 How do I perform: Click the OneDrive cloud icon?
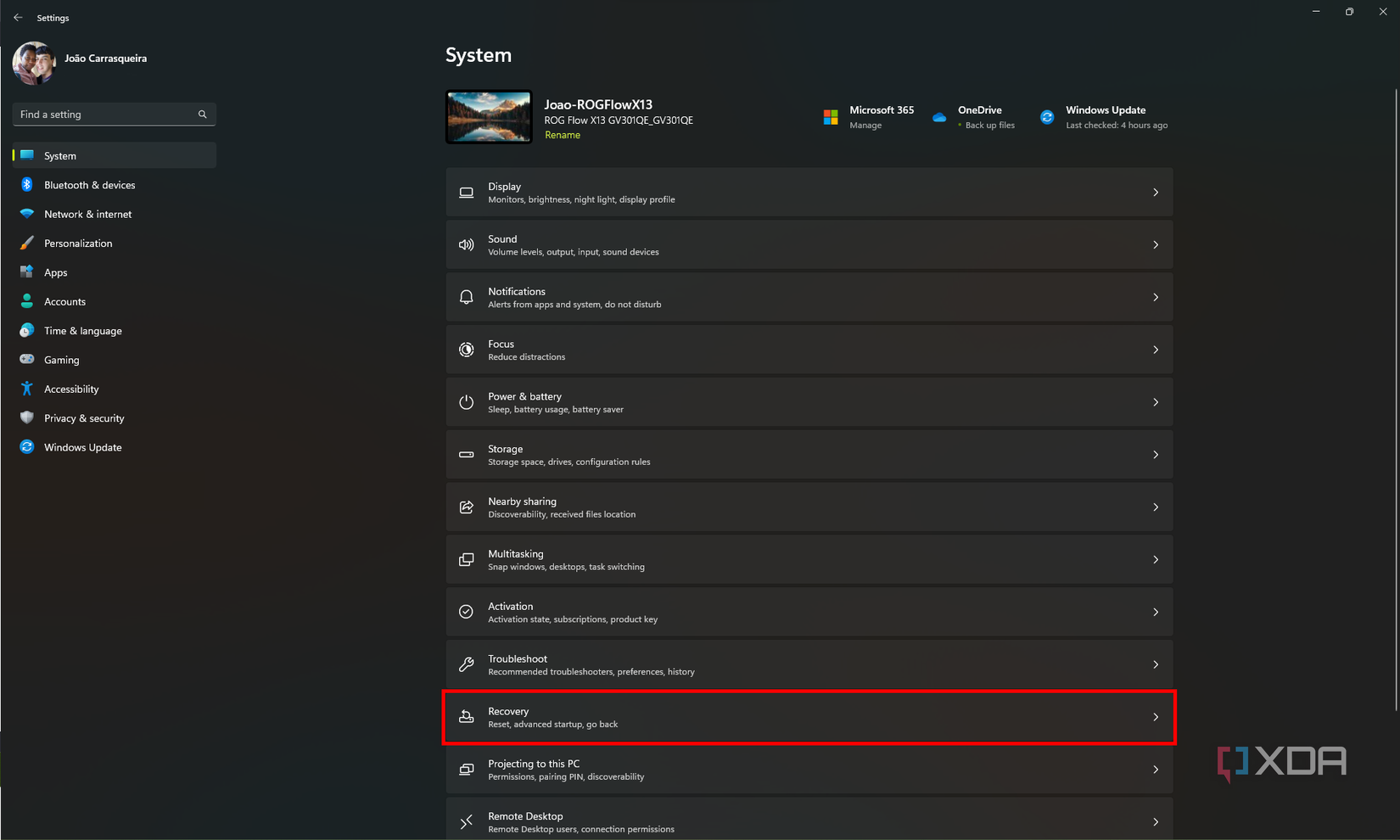click(x=939, y=117)
